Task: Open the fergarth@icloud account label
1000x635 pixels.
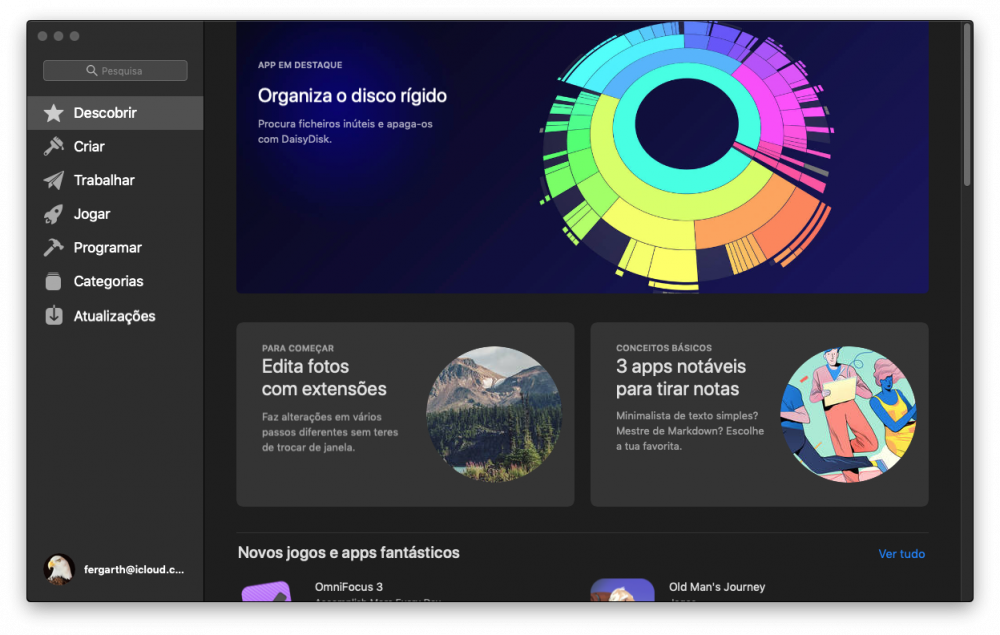Action: [134, 569]
